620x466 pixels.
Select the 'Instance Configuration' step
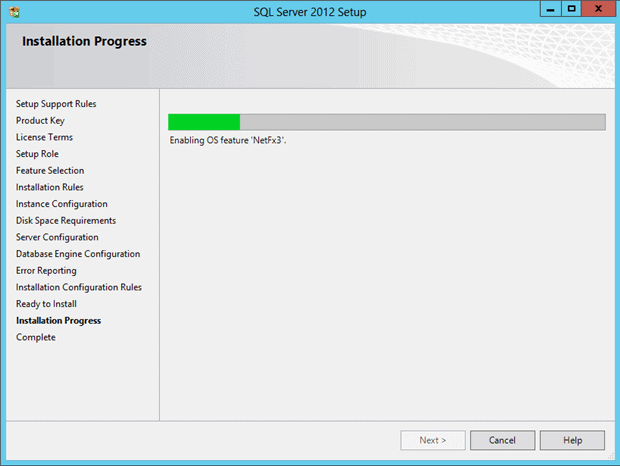(62, 204)
